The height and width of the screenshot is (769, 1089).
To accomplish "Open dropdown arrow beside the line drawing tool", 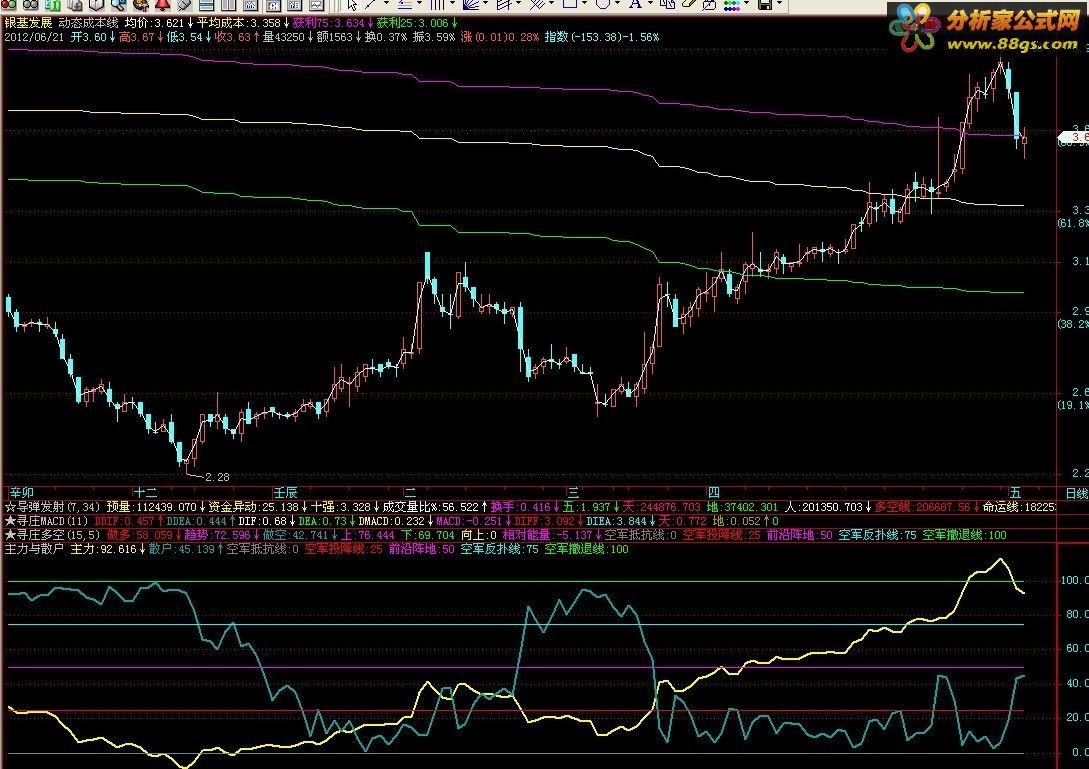I will click(387, 3).
